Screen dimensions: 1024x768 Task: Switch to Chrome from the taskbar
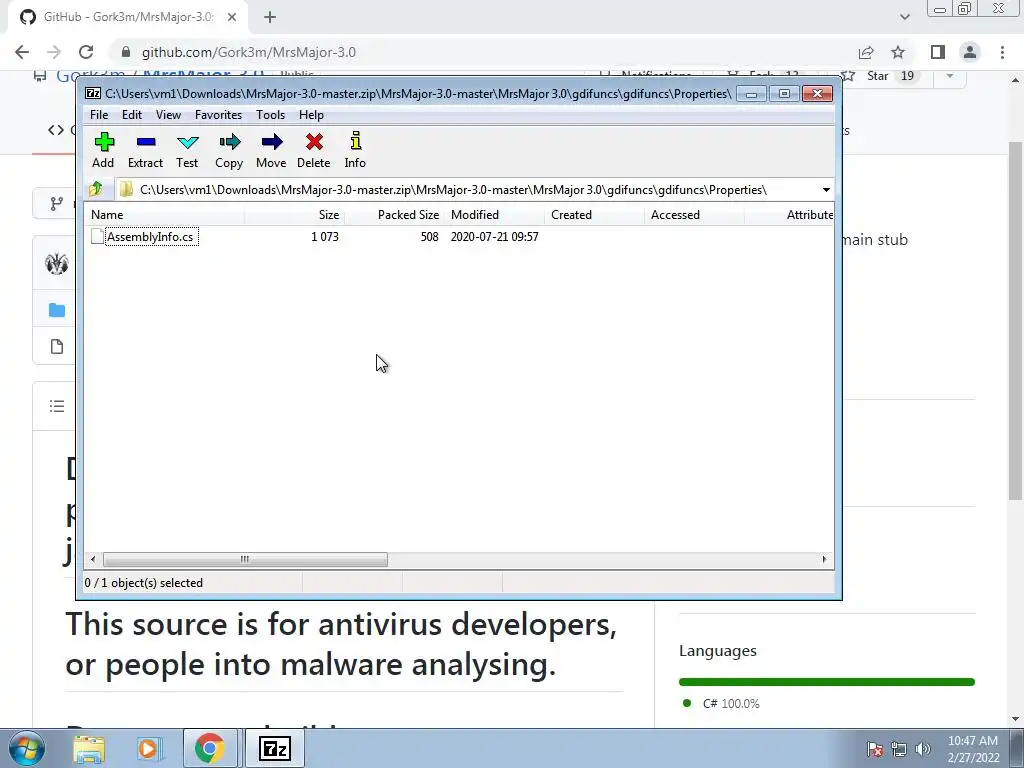coord(210,749)
